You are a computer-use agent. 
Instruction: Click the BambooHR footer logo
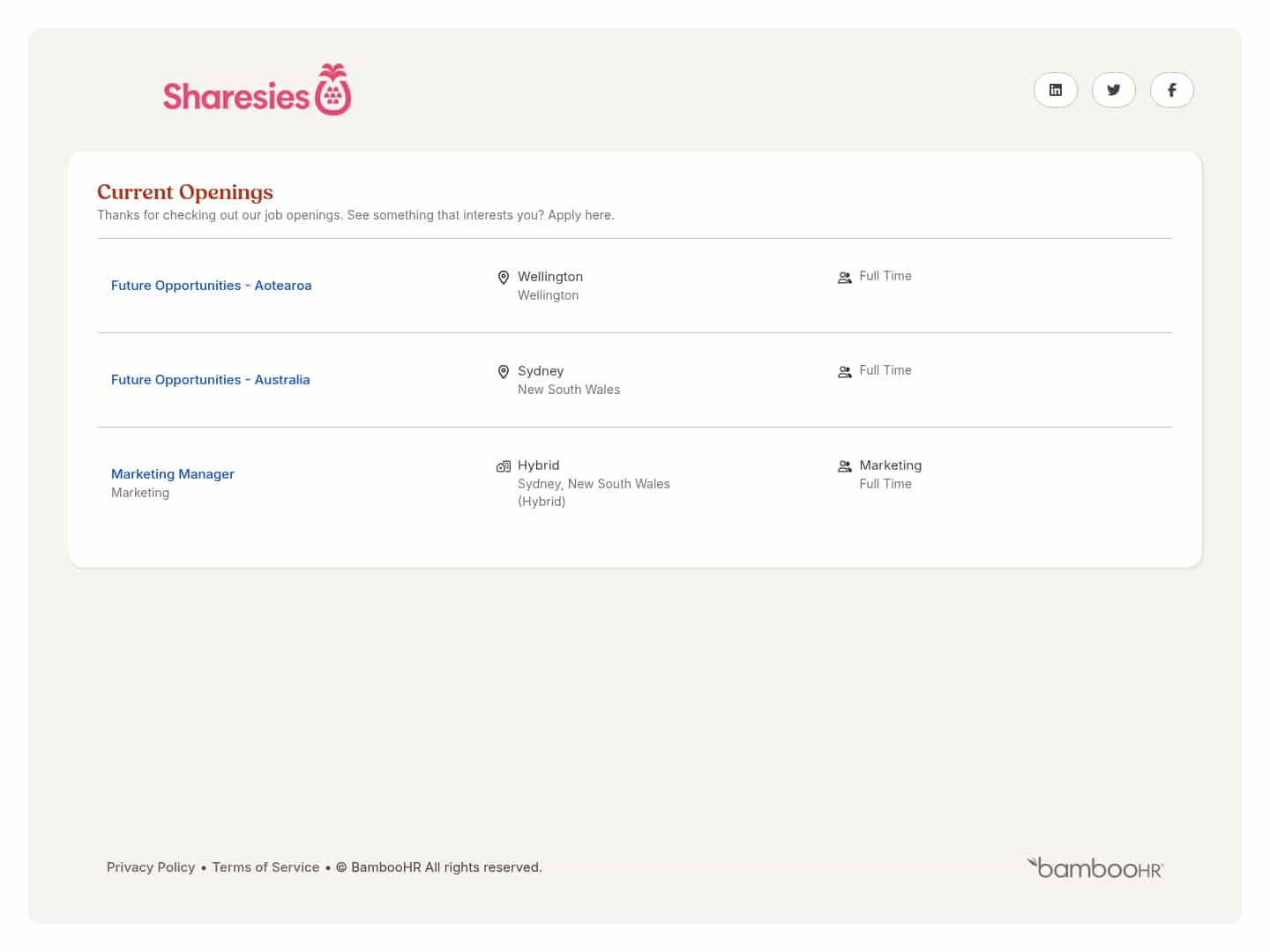pyautogui.click(x=1095, y=868)
